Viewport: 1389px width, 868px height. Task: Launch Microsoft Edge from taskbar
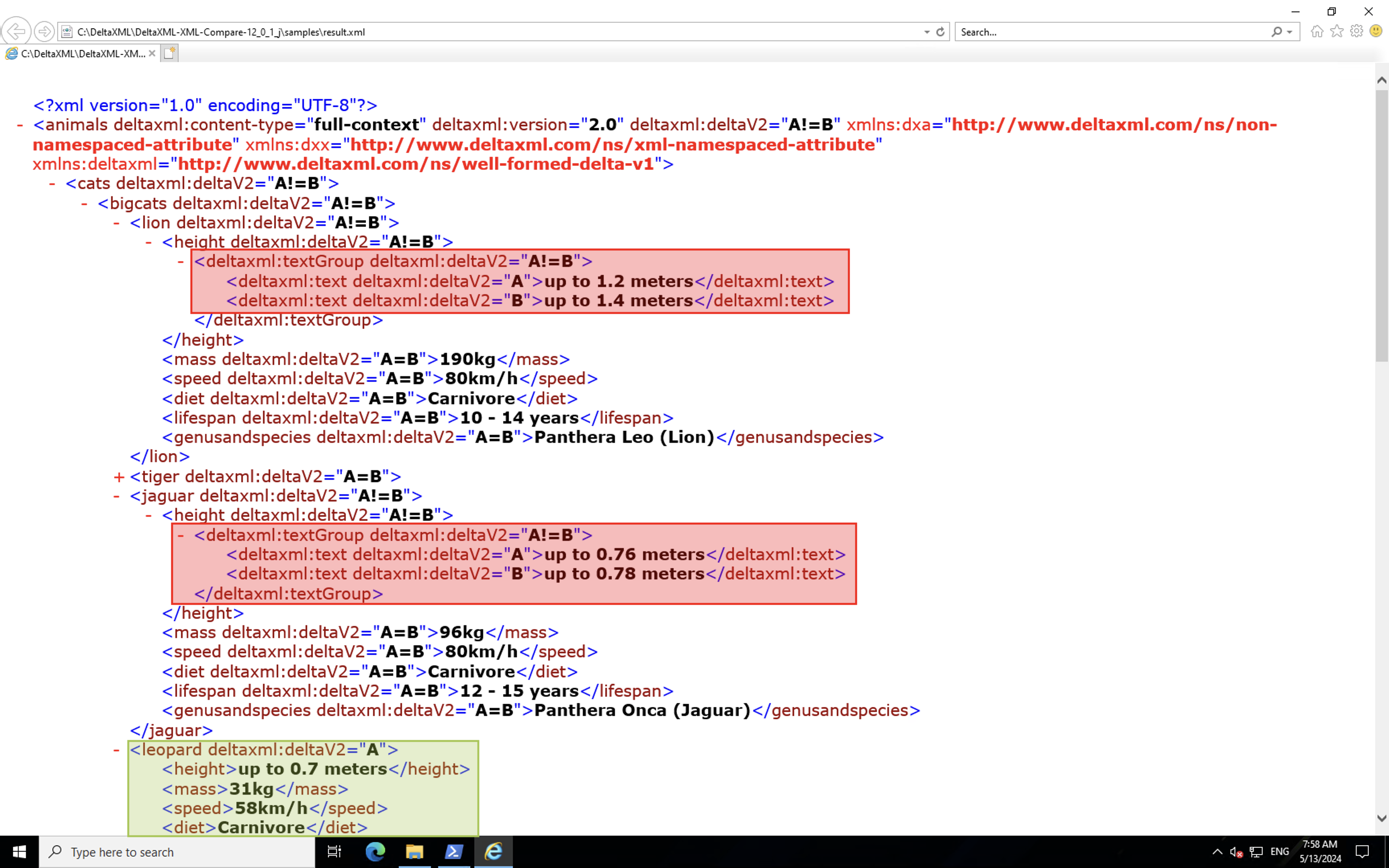click(375, 852)
